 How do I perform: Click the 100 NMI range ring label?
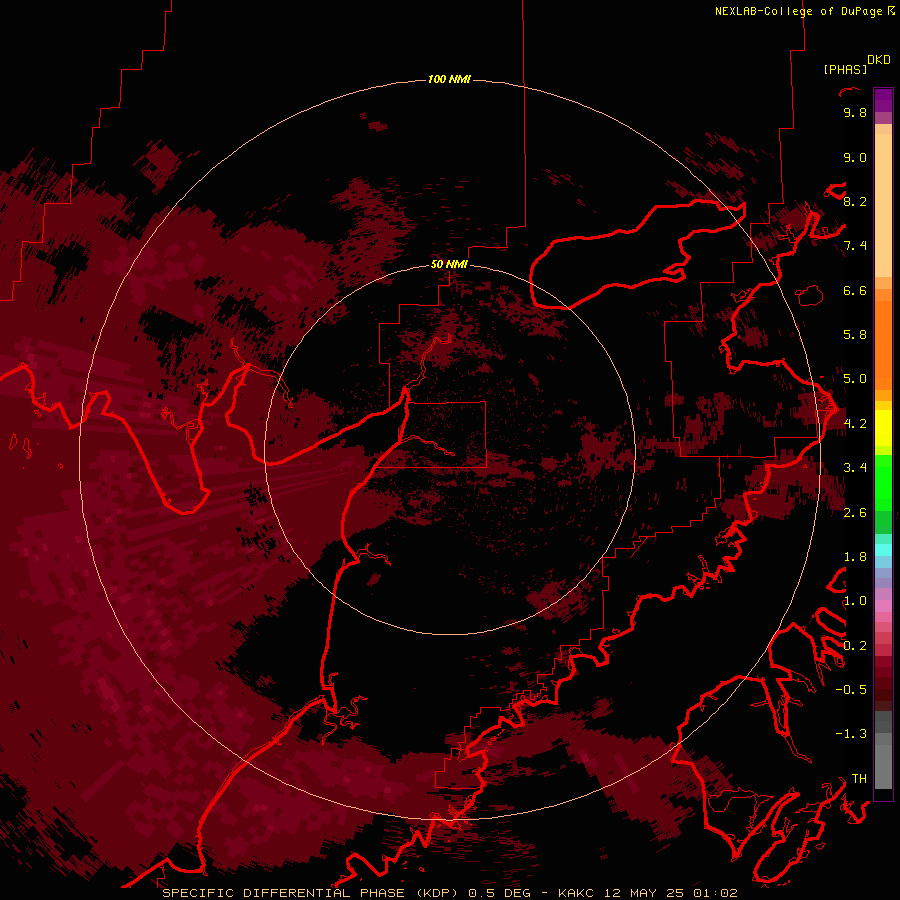pyautogui.click(x=449, y=79)
